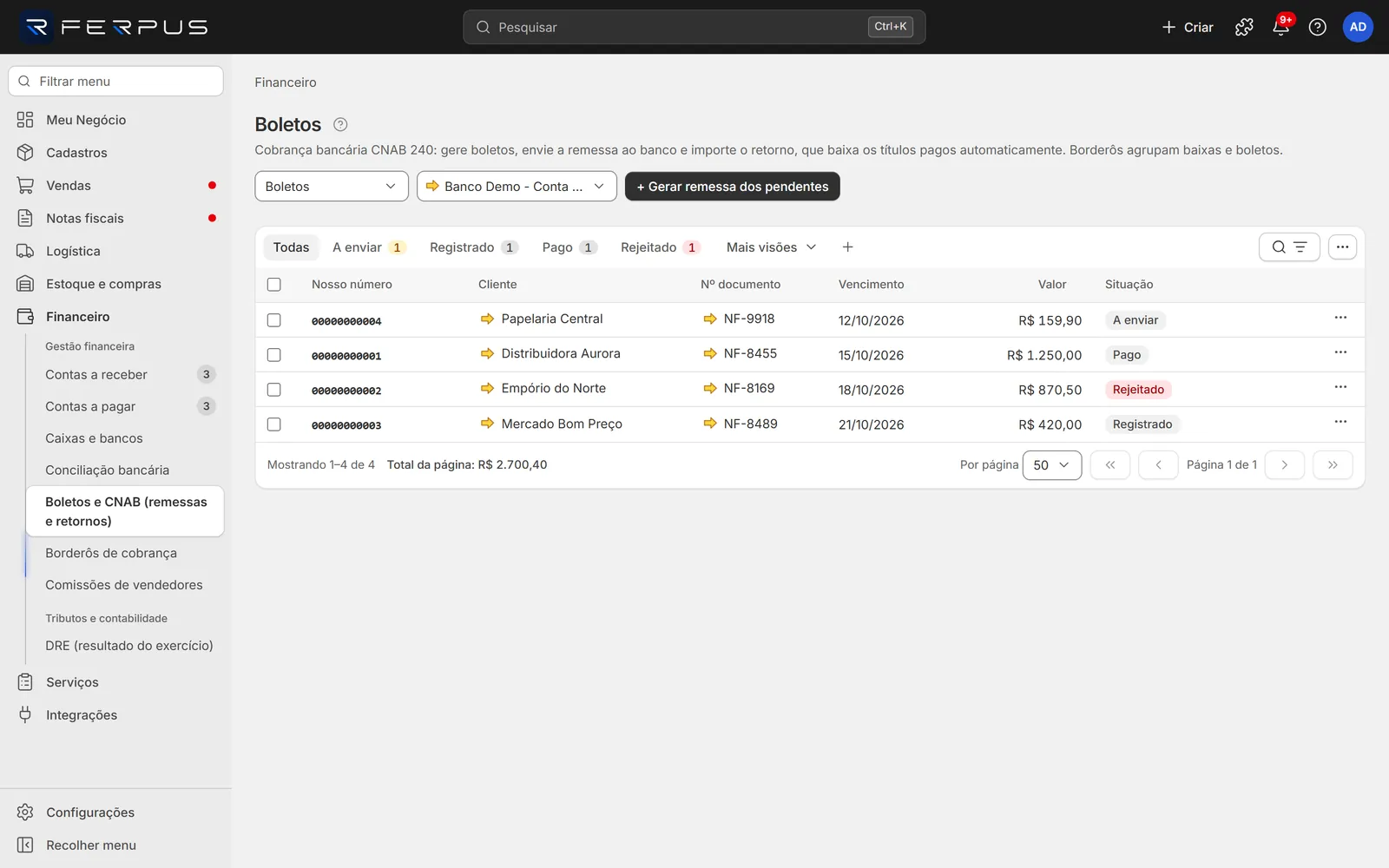Image resolution: width=1389 pixels, height=868 pixels.
Task: Open row actions for Empório do Norte
Action: coord(1340,387)
